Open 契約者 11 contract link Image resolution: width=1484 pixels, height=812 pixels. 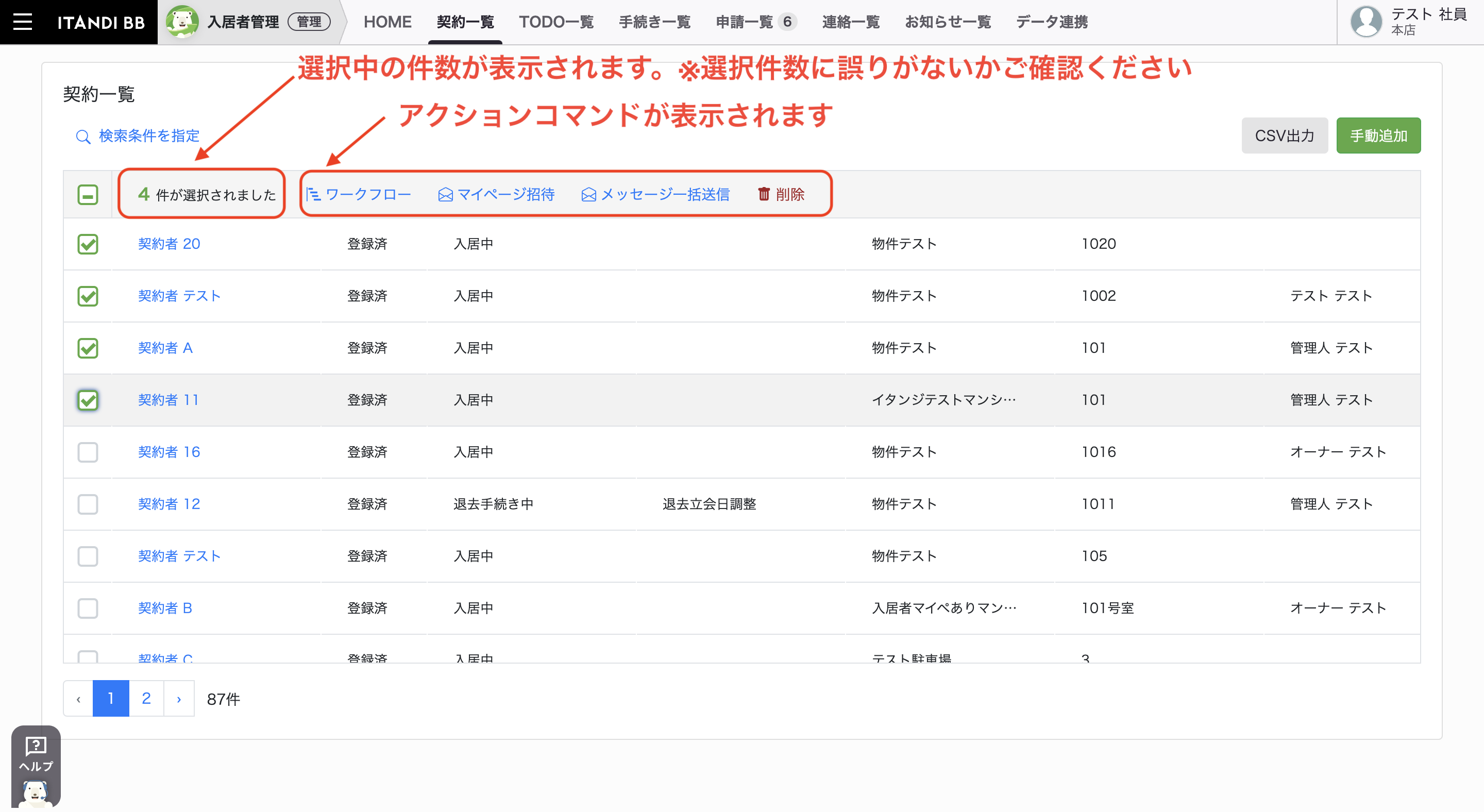(x=168, y=400)
